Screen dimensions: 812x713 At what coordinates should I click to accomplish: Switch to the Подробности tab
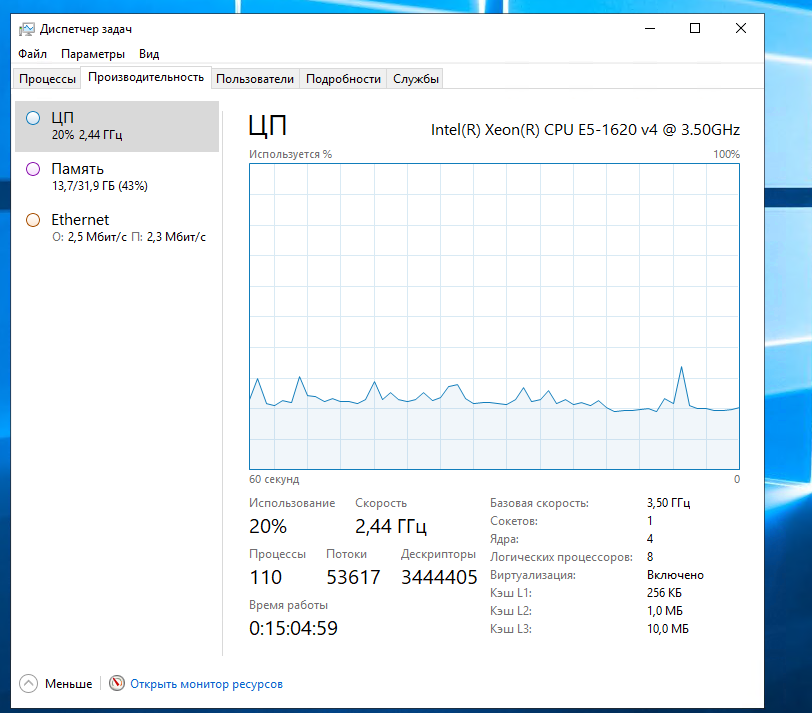coord(343,79)
